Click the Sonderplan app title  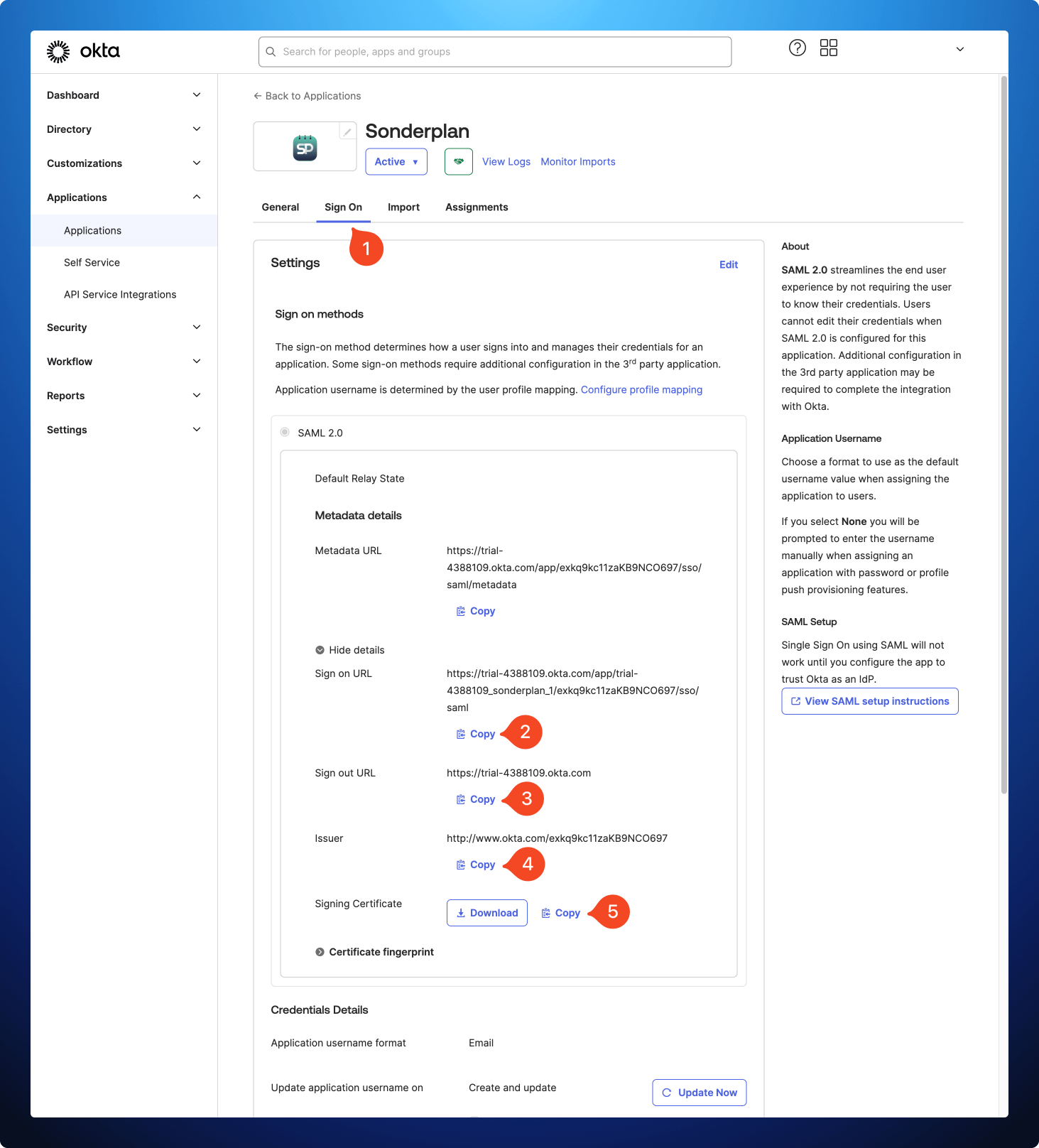click(x=417, y=131)
